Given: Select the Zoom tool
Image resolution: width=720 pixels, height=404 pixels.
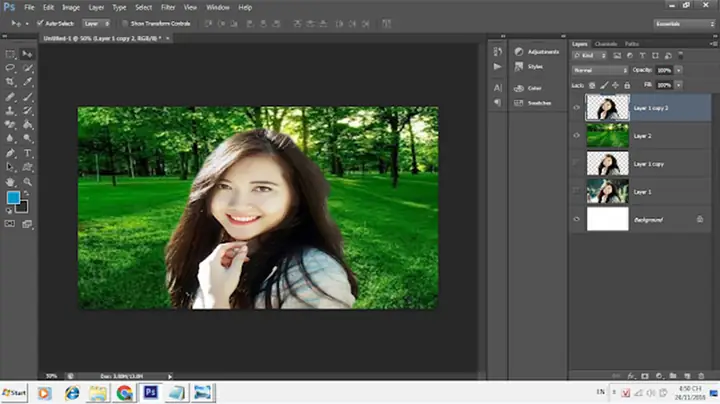Looking at the screenshot, I should click(x=28, y=182).
